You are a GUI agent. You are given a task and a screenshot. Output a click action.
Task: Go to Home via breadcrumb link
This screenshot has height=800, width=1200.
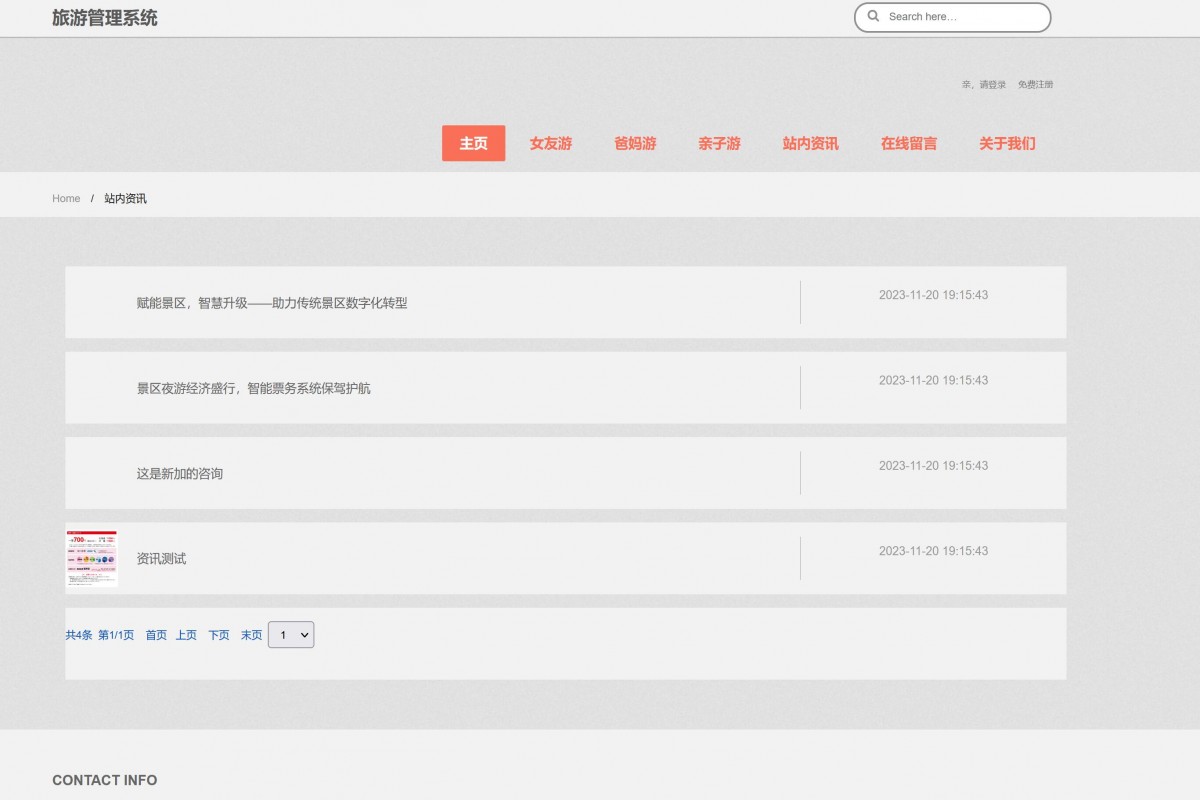point(66,198)
